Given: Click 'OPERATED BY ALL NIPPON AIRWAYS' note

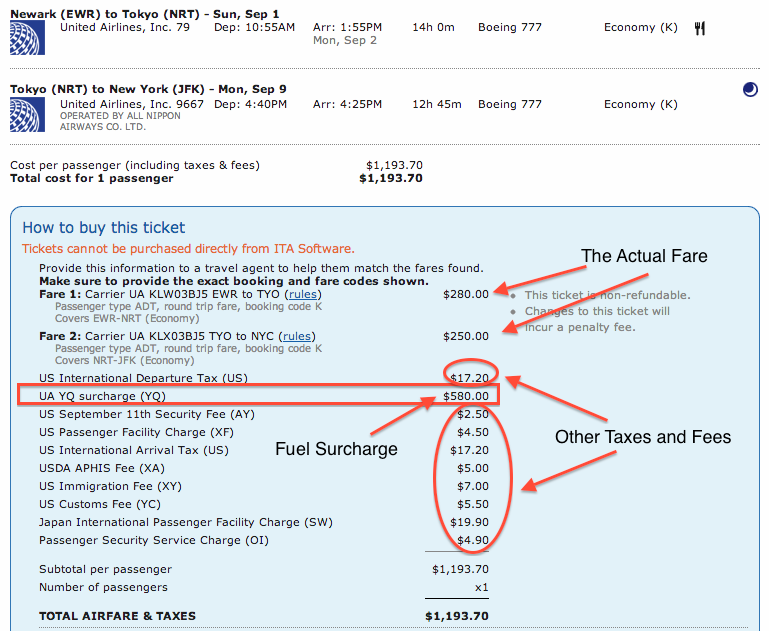Looking at the screenshot, I should tap(120, 121).
